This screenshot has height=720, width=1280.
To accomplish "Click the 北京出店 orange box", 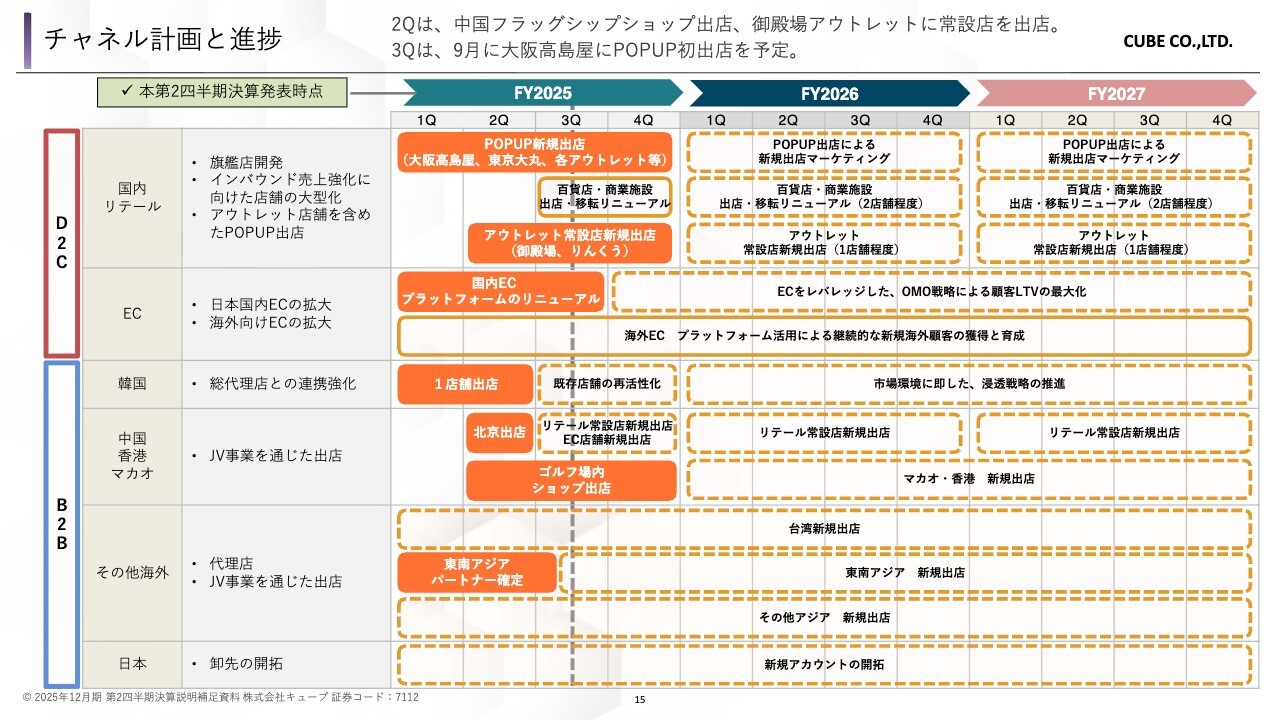I will pyautogui.click(x=499, y=433).
